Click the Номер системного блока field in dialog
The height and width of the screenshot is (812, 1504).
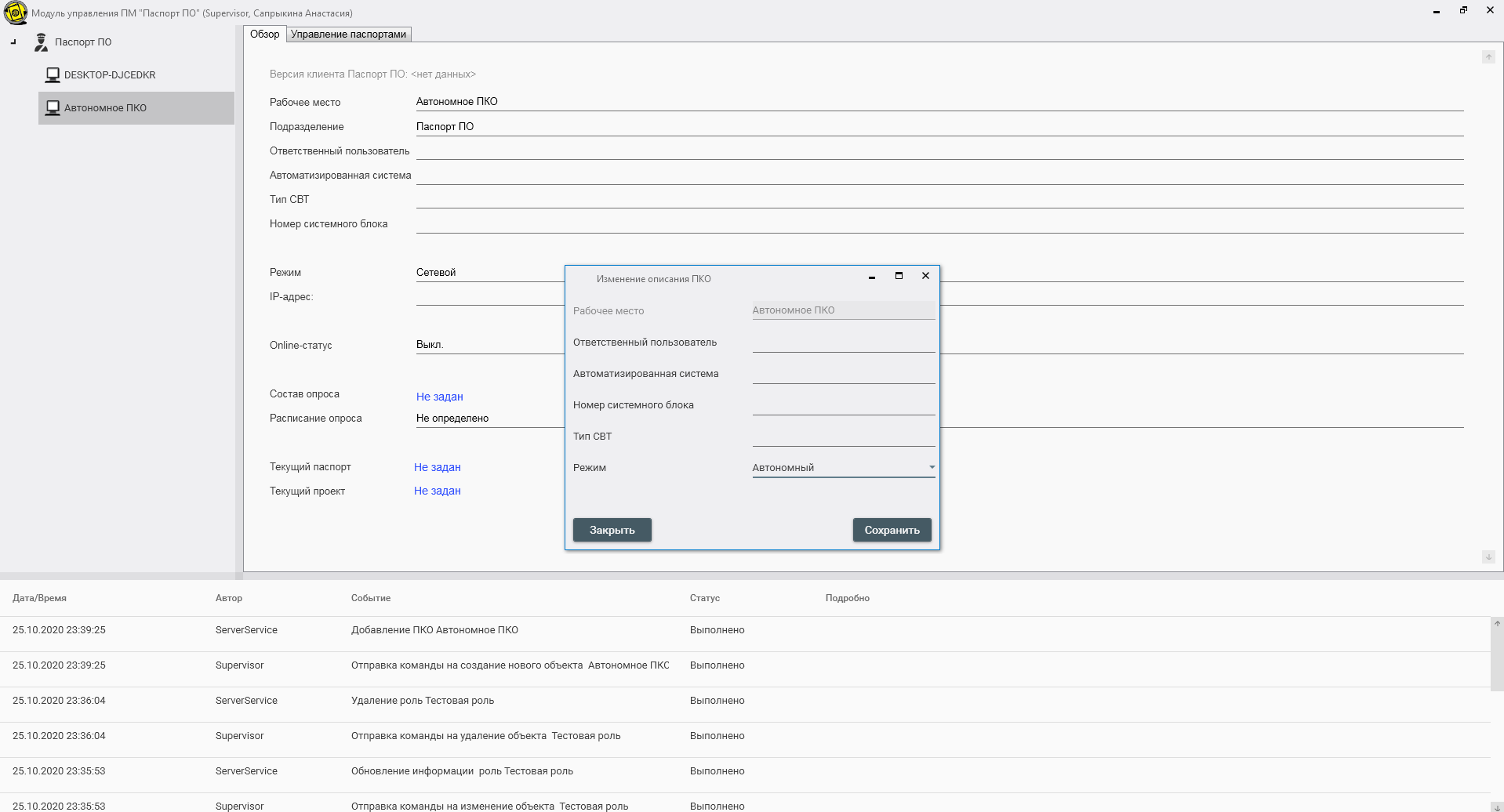[x=844, y=405]
